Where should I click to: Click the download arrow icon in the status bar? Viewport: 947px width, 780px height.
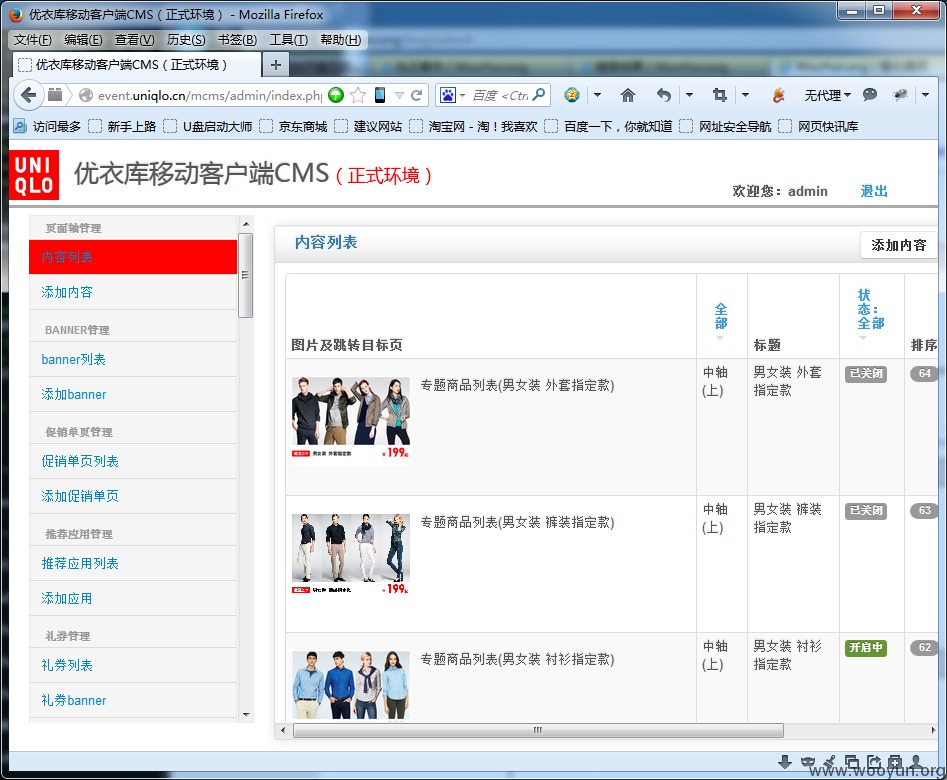tap(785, 762)
